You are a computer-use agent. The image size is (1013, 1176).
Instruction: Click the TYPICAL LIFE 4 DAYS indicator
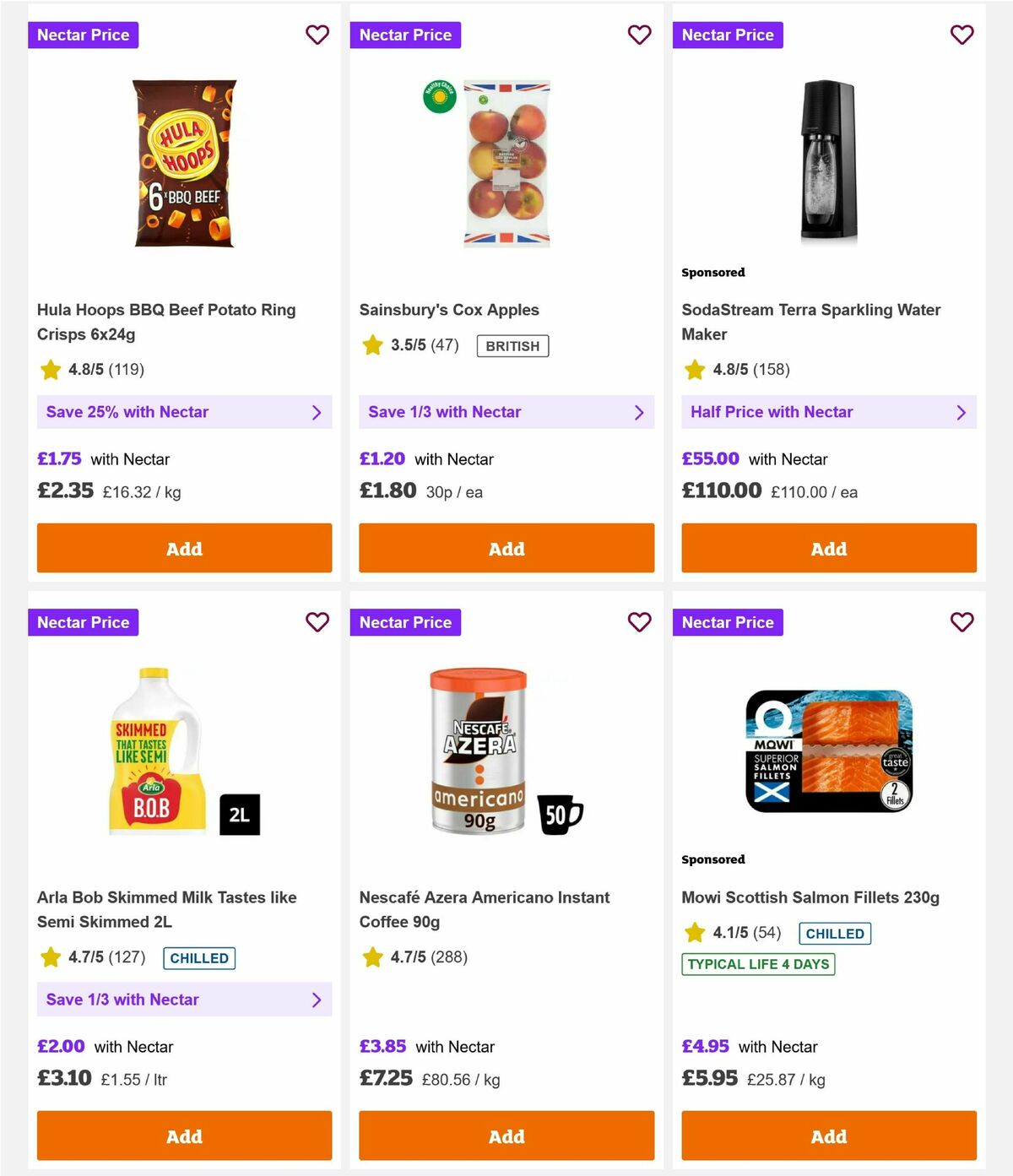(x=758, y=964)
